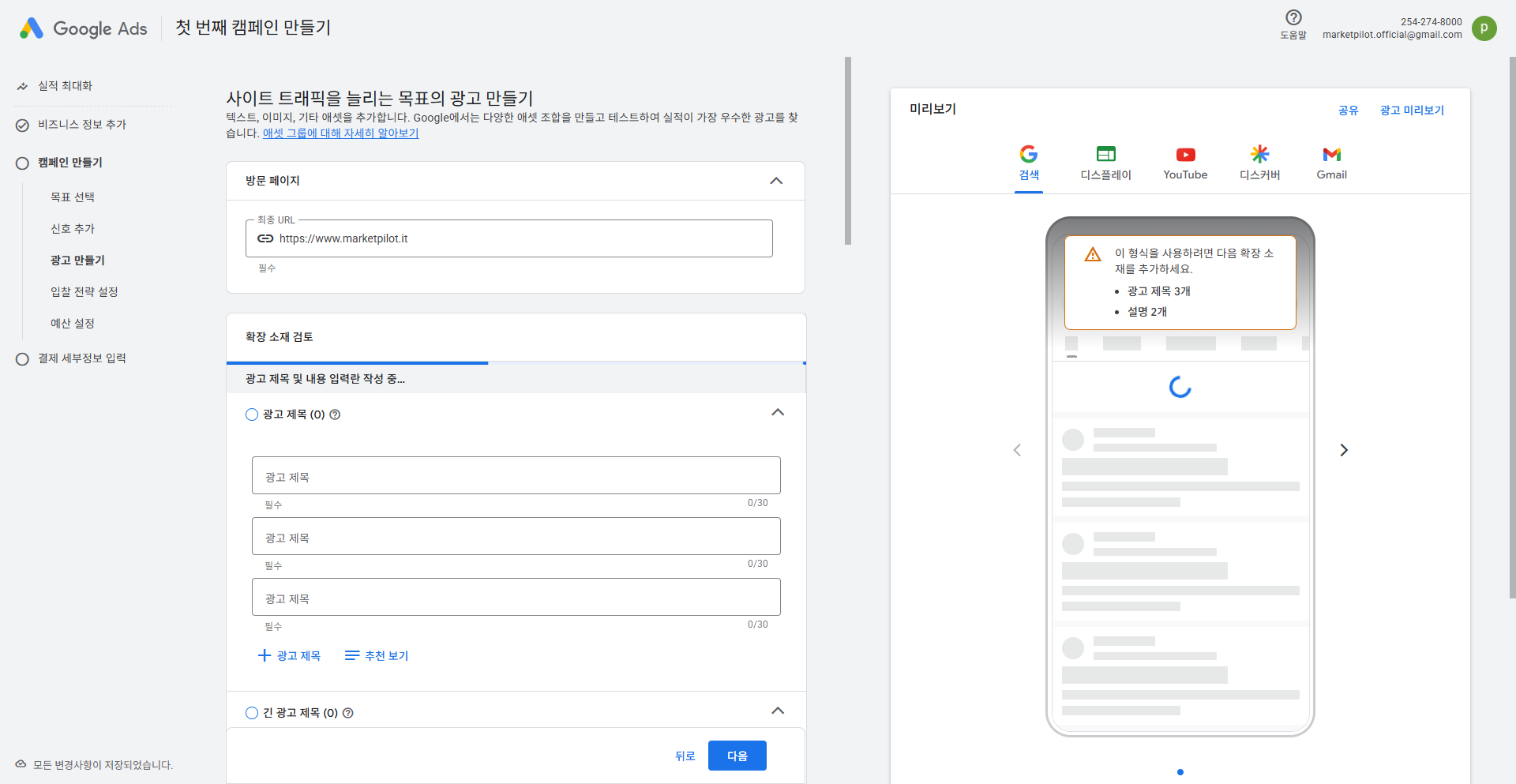Click 비즈니스 정보 추가 checkmark icon
Image resolution: width=1516 pixels, height=784 pixels.
coord(22,125)
